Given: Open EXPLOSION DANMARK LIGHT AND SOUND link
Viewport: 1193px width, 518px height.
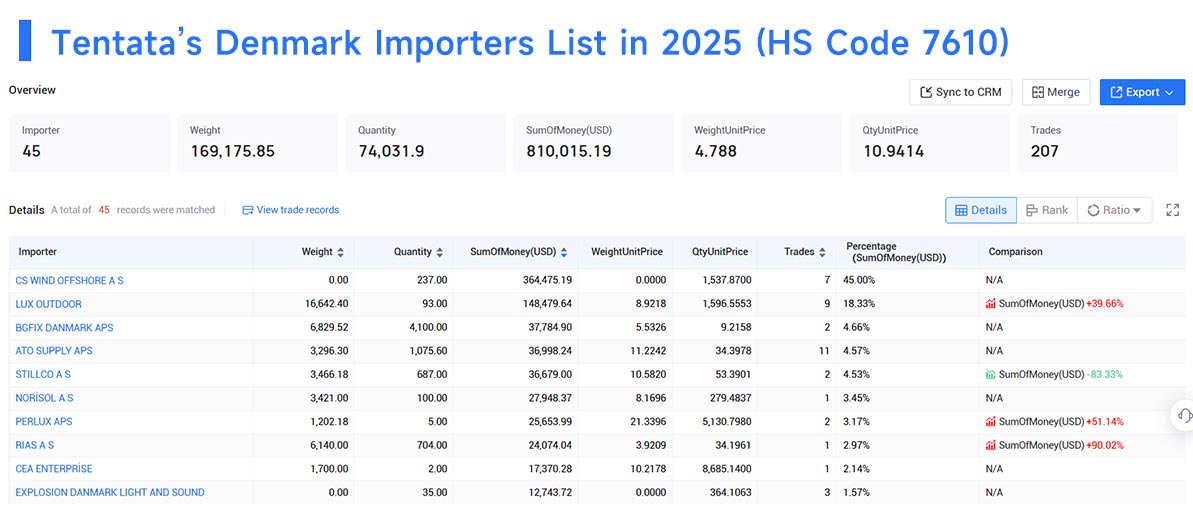Looking at the screenshot, I should click(x=110, y=492).
